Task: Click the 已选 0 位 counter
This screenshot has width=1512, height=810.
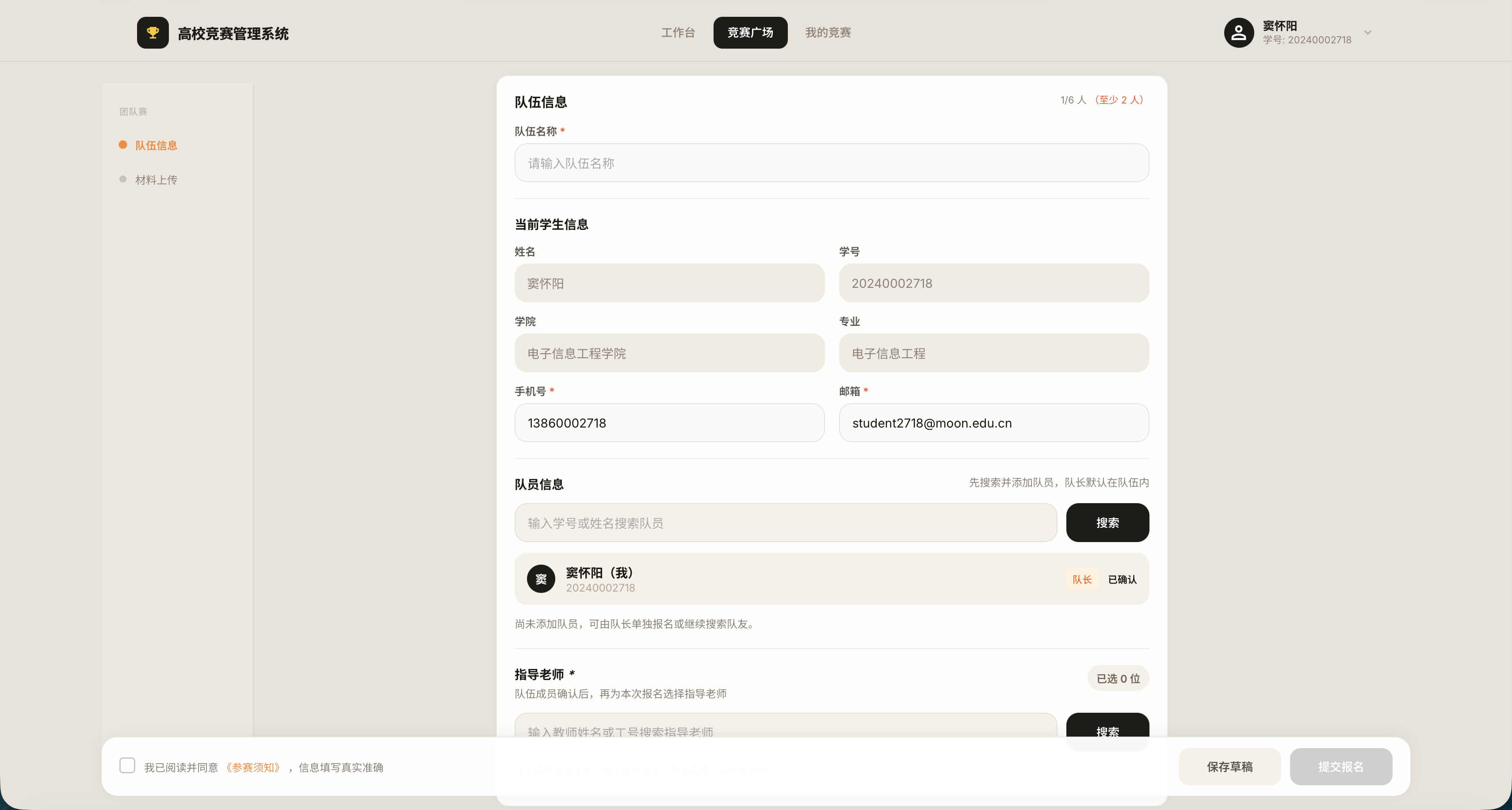Action: coord(1118,679)
